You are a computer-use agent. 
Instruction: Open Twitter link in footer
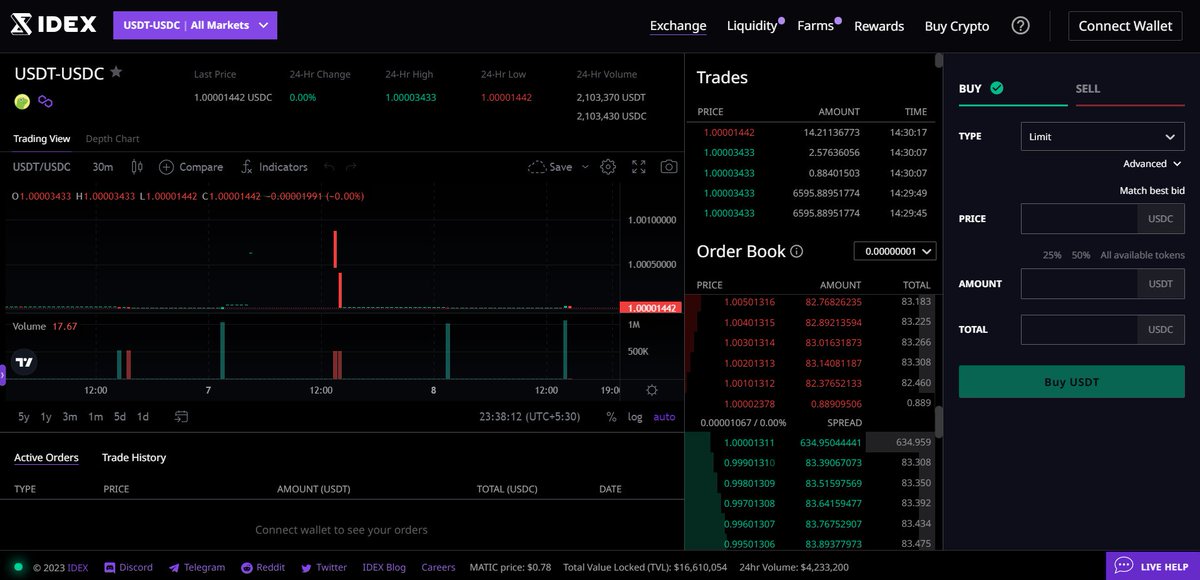tap(324, 567)
